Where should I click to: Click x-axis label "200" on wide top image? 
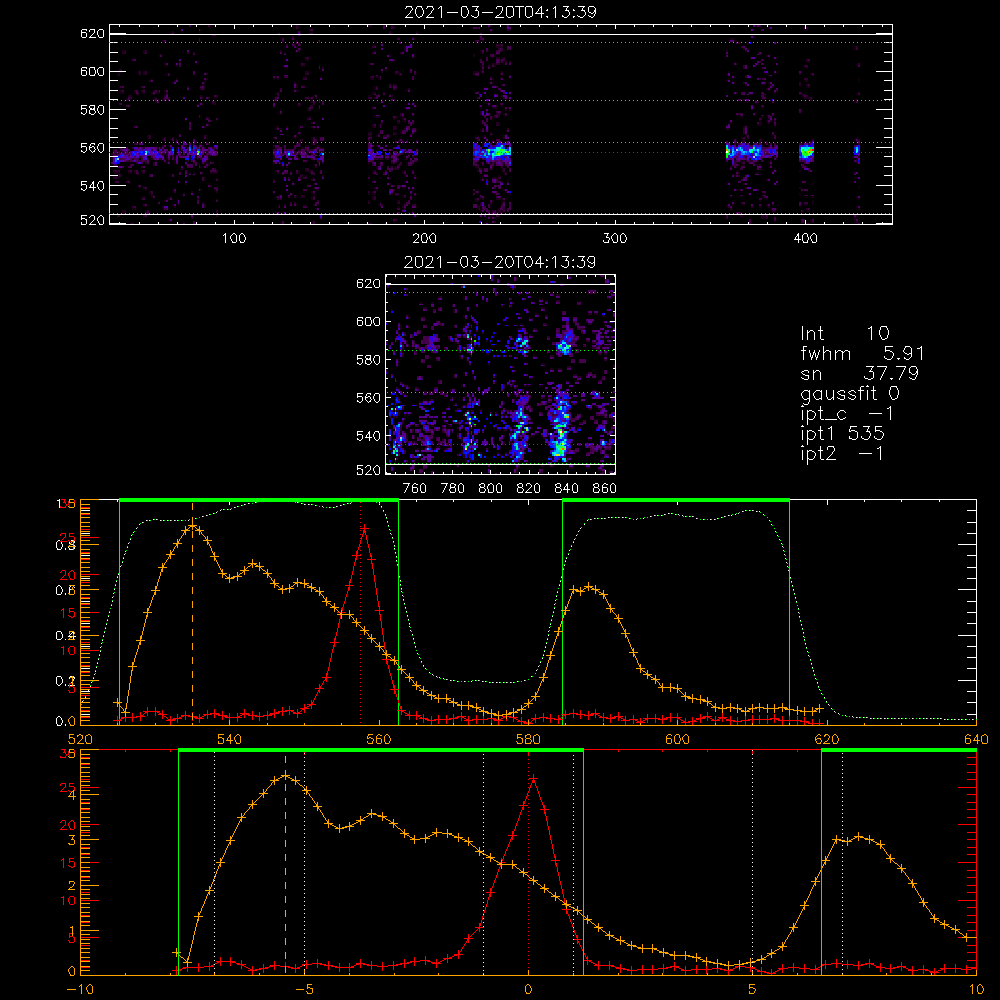(x=425, y=239)
